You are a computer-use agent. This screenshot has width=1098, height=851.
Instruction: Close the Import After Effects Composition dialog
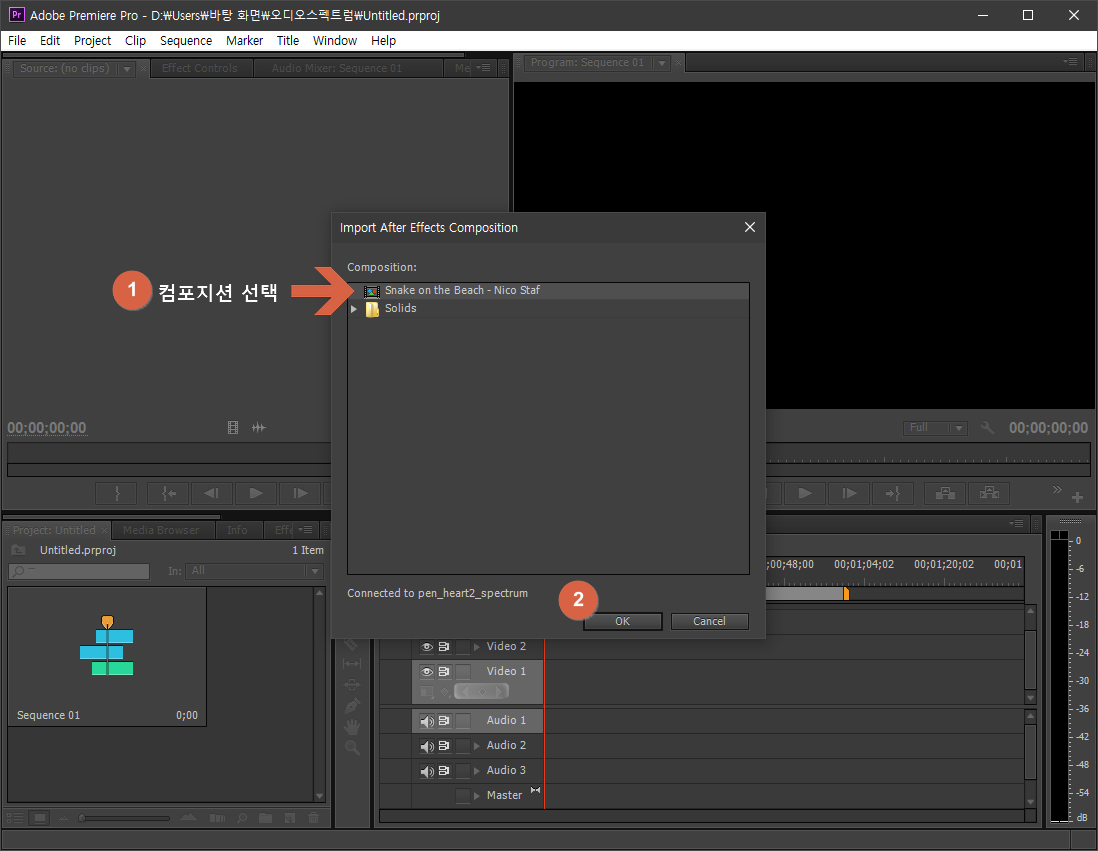point(750,227)
